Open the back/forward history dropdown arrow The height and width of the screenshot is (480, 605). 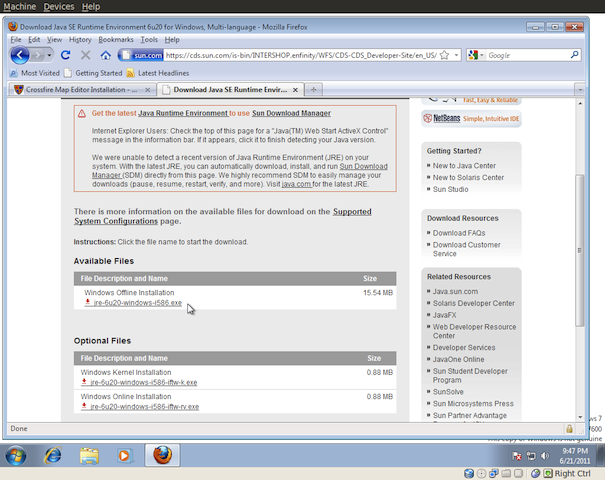point(49,55)
